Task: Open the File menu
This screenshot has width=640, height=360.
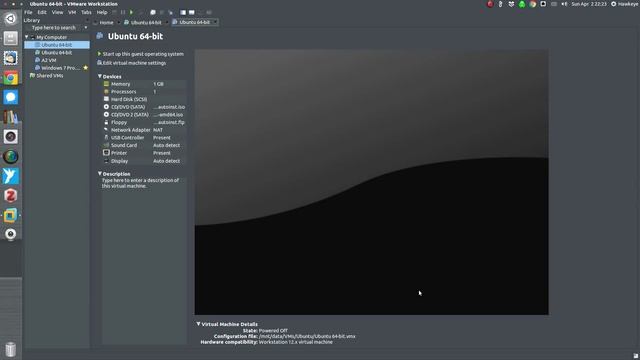Action: pyautogui.click(x=28, y=12)
